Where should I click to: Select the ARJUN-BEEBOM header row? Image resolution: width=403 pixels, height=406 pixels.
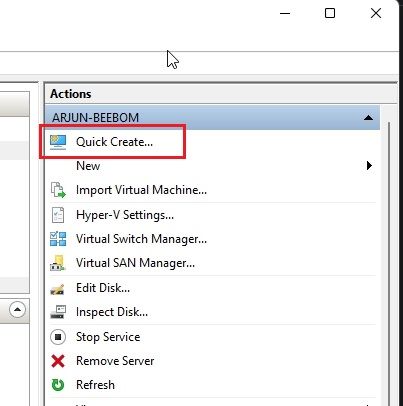212,118
